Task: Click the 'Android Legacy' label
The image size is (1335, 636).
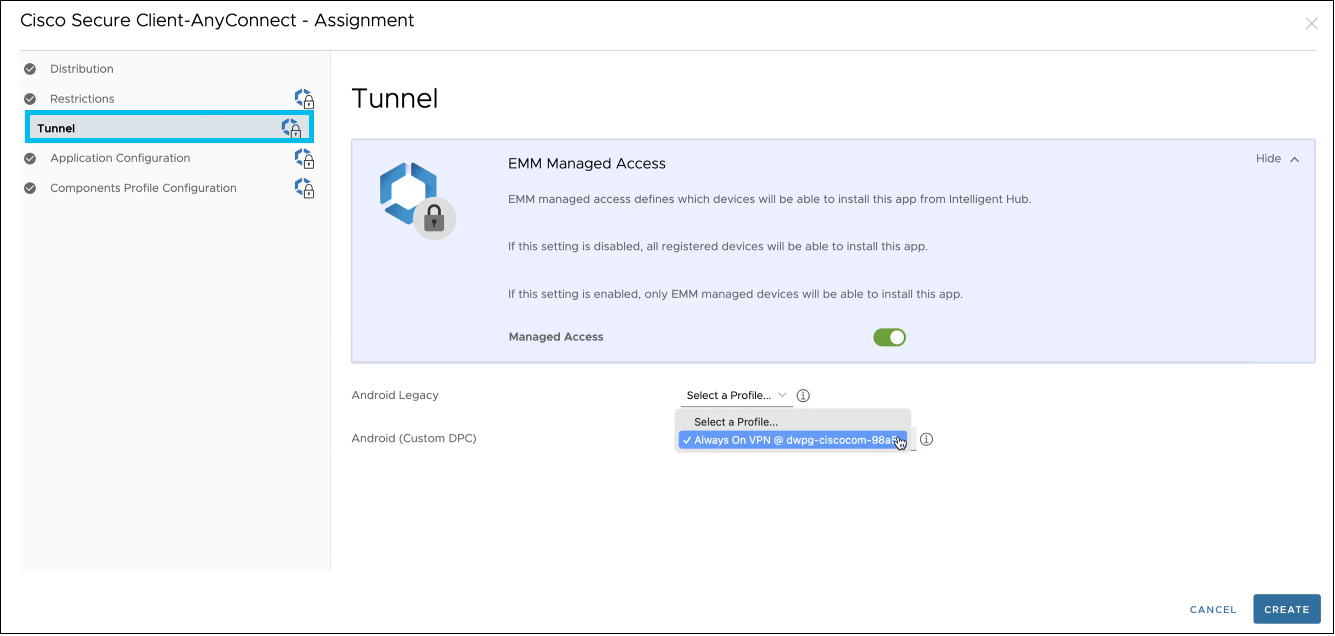Action: tap(395, 396)
